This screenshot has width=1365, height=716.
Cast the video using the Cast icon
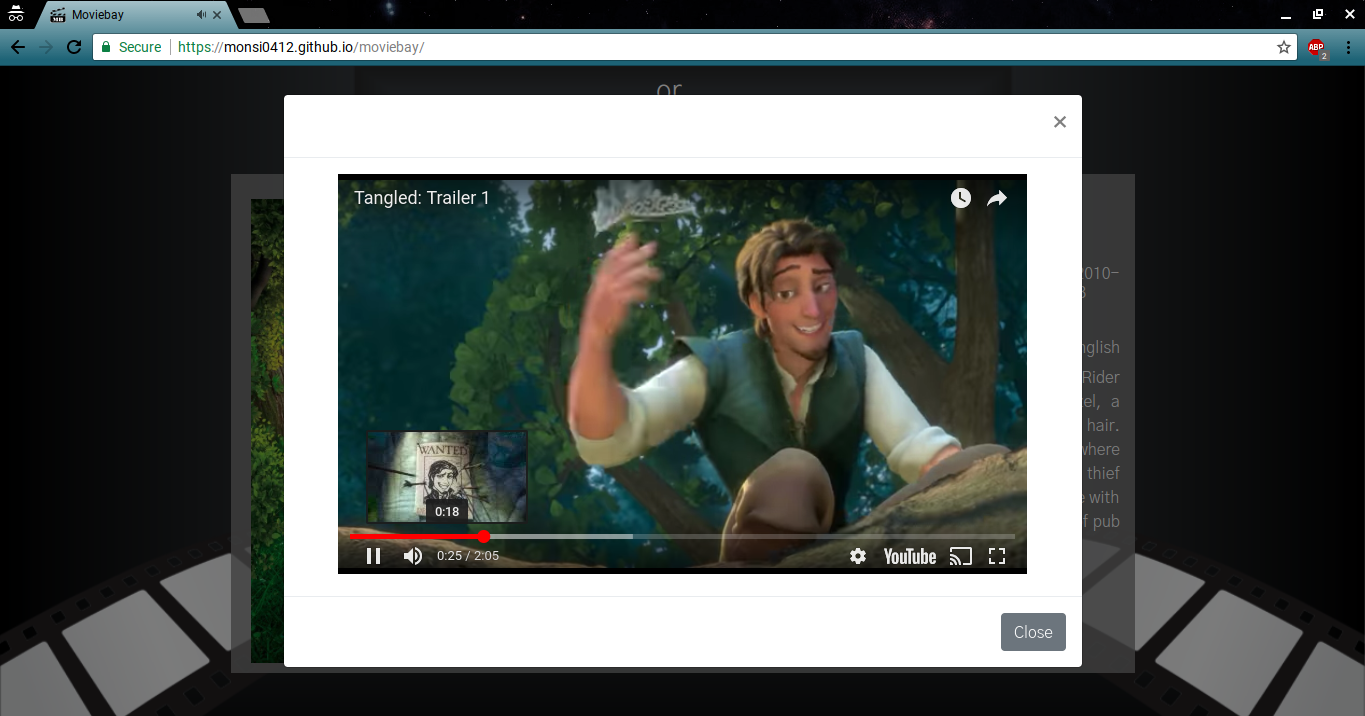[961, 556]
